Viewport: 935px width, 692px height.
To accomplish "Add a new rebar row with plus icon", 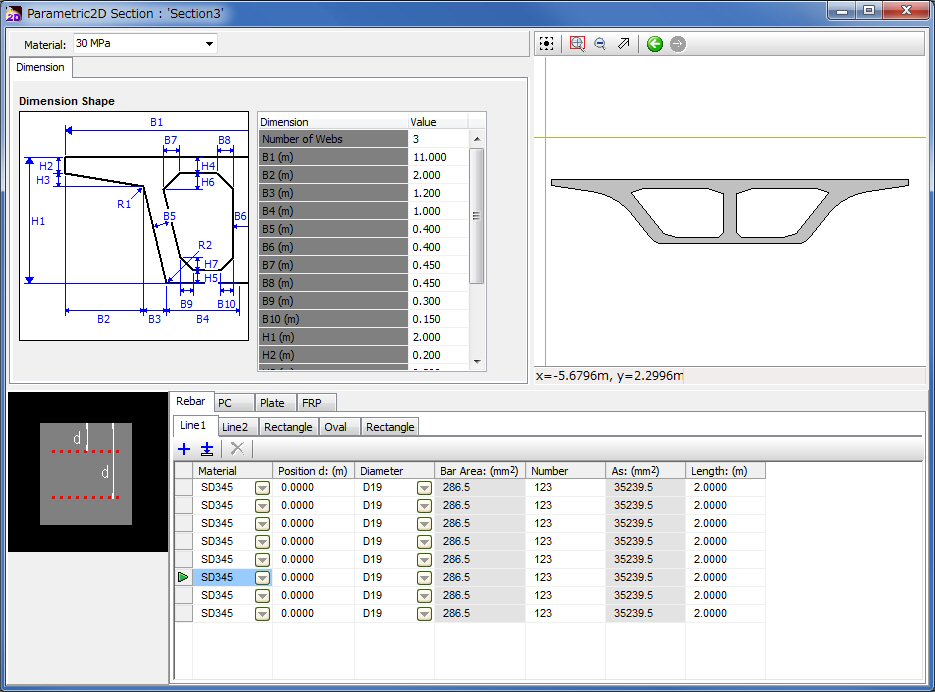I will (184, 449).
